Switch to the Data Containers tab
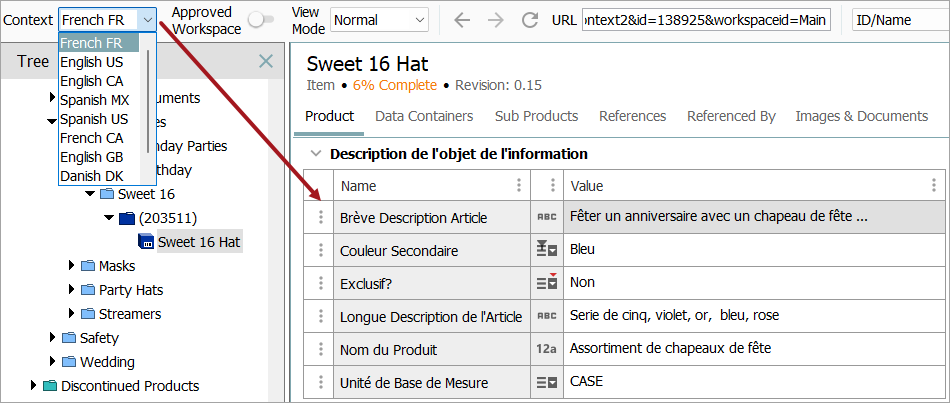Image resolution: width=950 pixels, height=403 pixels. (424, 116)
